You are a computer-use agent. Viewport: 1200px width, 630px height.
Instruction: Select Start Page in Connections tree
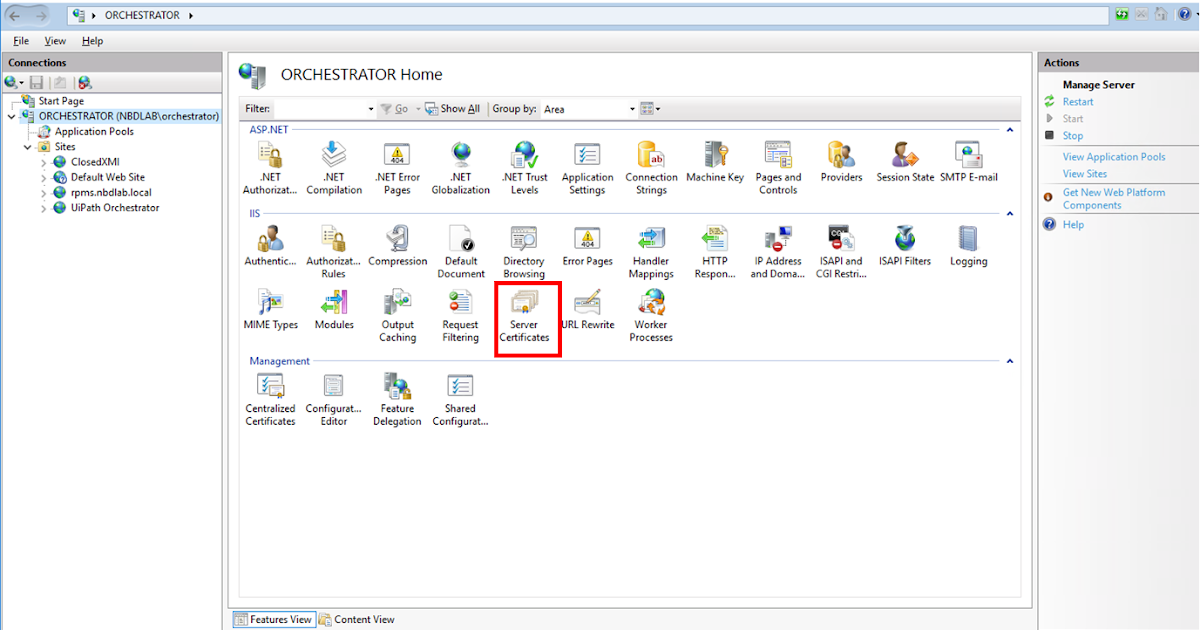coord(61,101)
